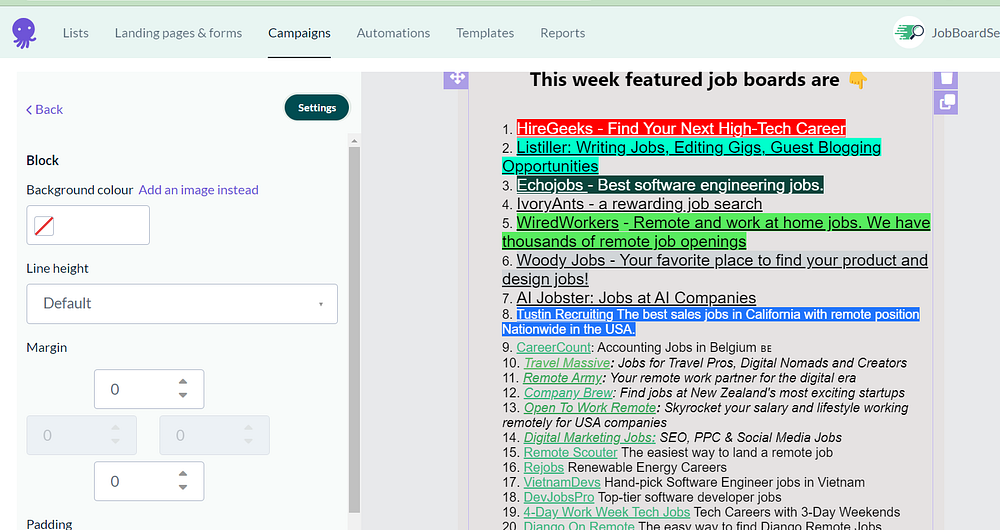Click Tustin Recruiting sales jobs link

(710, 322)
